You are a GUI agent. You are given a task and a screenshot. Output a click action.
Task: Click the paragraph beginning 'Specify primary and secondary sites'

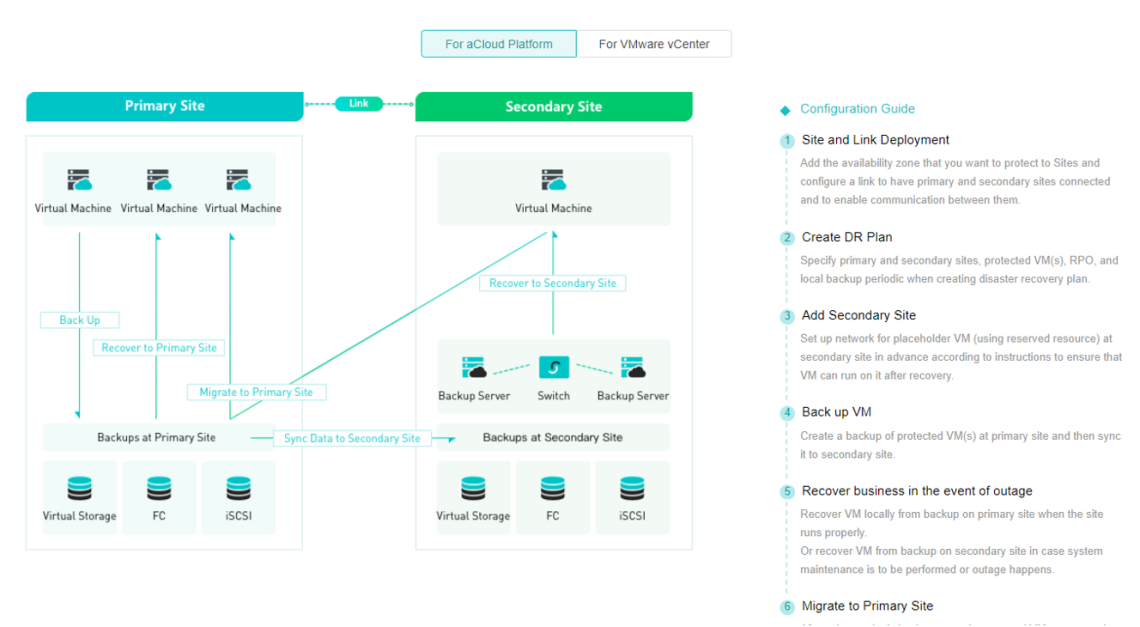coord(959,269)
